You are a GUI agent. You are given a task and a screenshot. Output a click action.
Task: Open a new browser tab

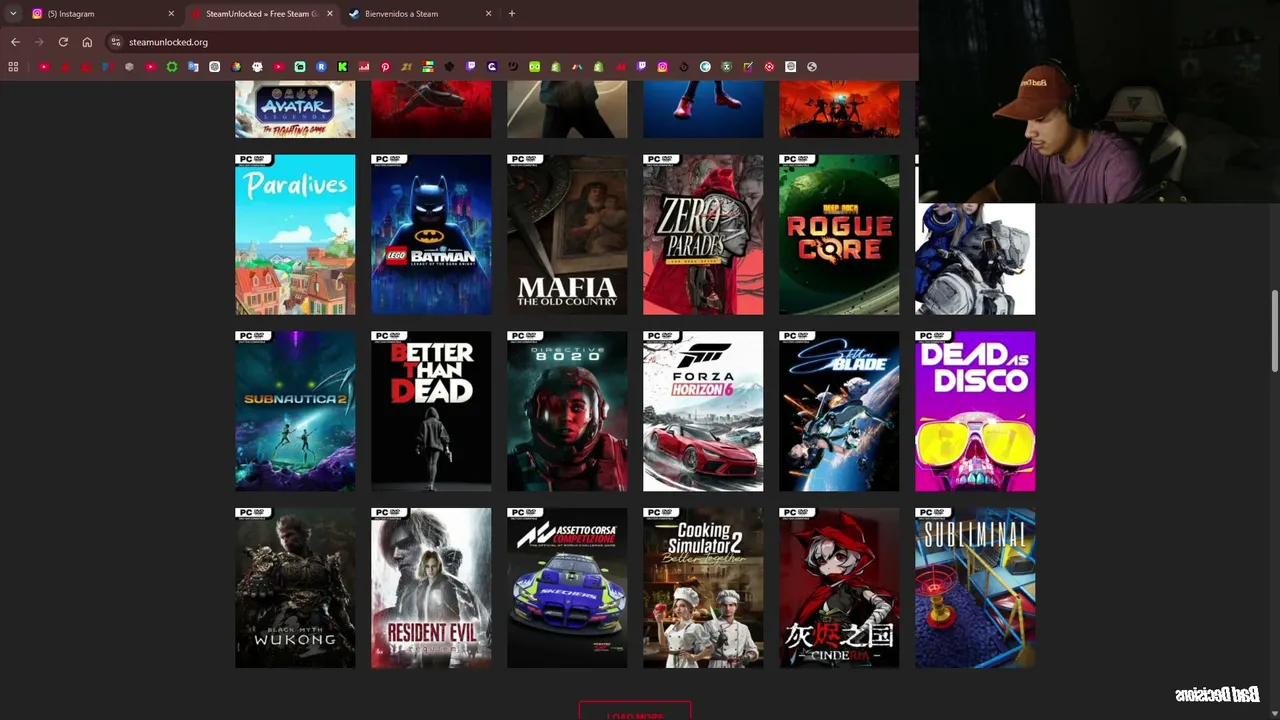point(512,14)
